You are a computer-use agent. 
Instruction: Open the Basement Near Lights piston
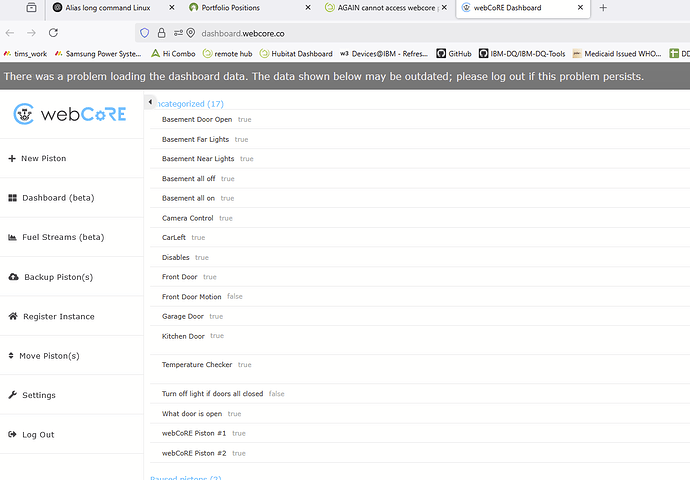pyautogui.click(x=198, y=159)
